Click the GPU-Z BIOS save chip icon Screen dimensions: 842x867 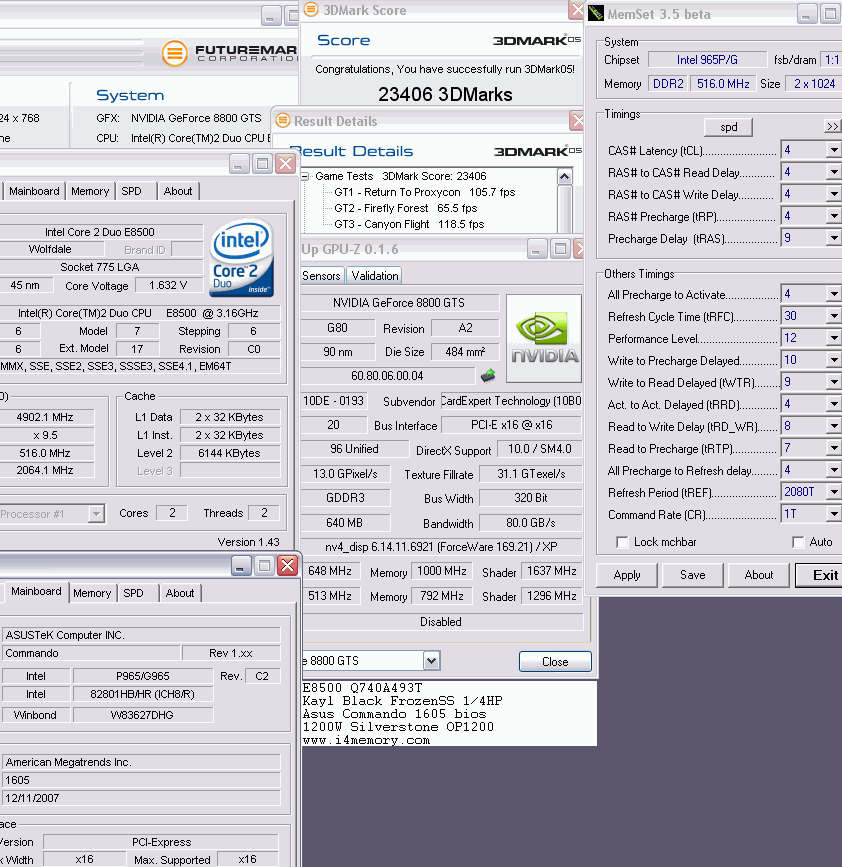pos(488,376)
